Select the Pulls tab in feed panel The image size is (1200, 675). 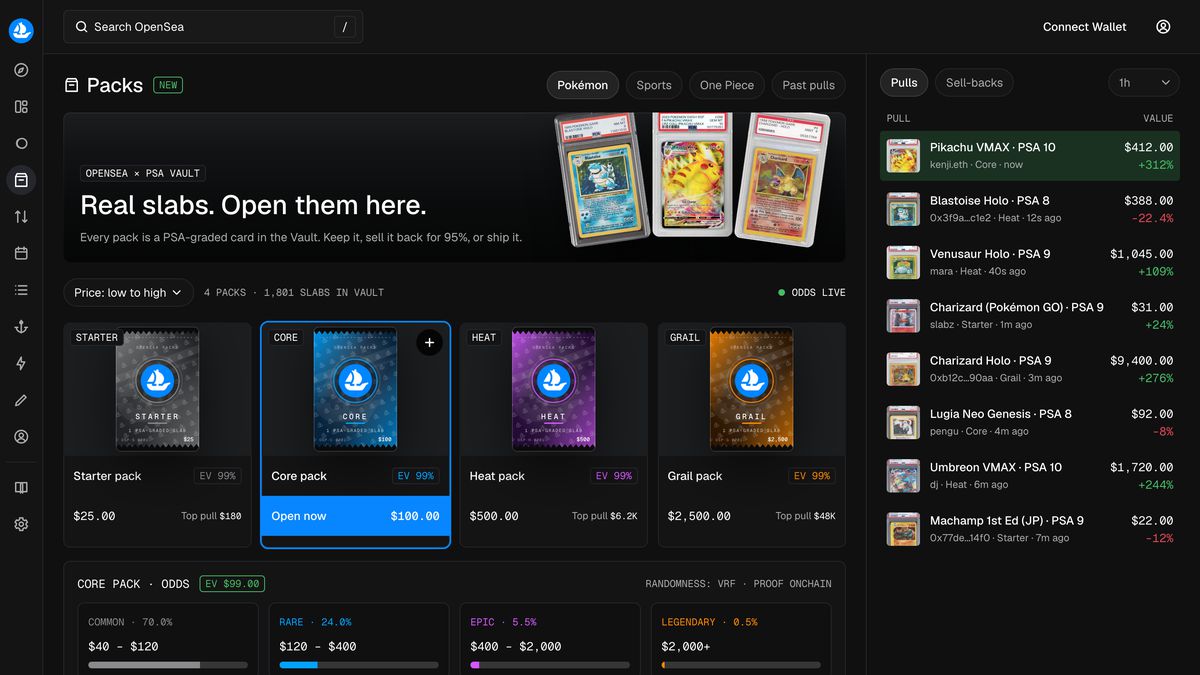904,83
